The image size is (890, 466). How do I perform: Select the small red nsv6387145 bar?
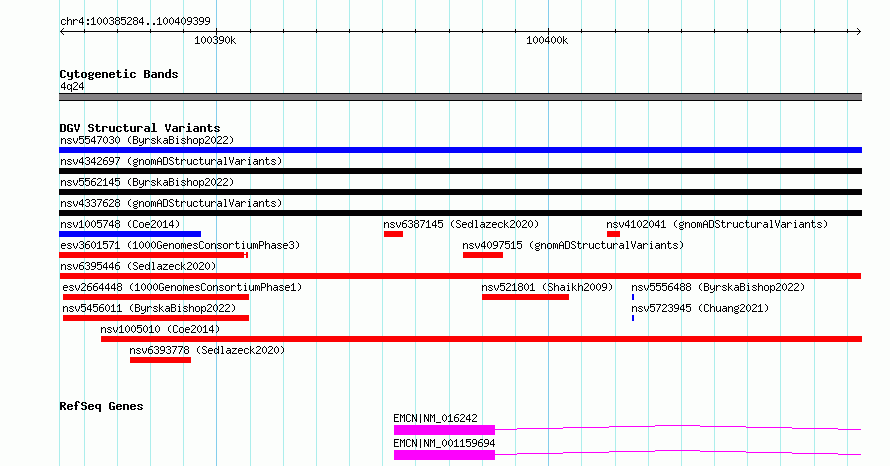(393, 234)
